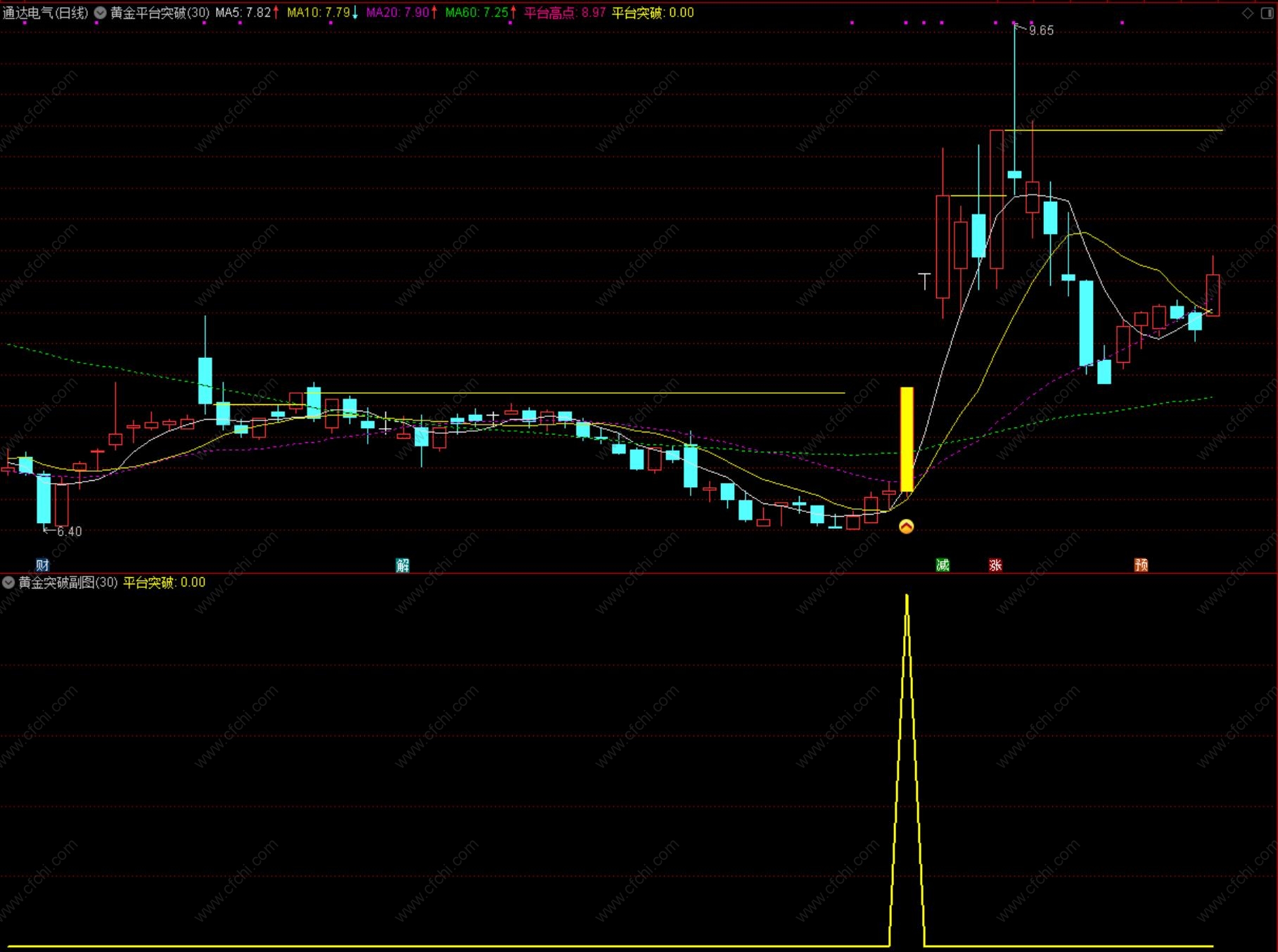
Task: Click the MA5: 7.82 value
Action: pos(243,13)
